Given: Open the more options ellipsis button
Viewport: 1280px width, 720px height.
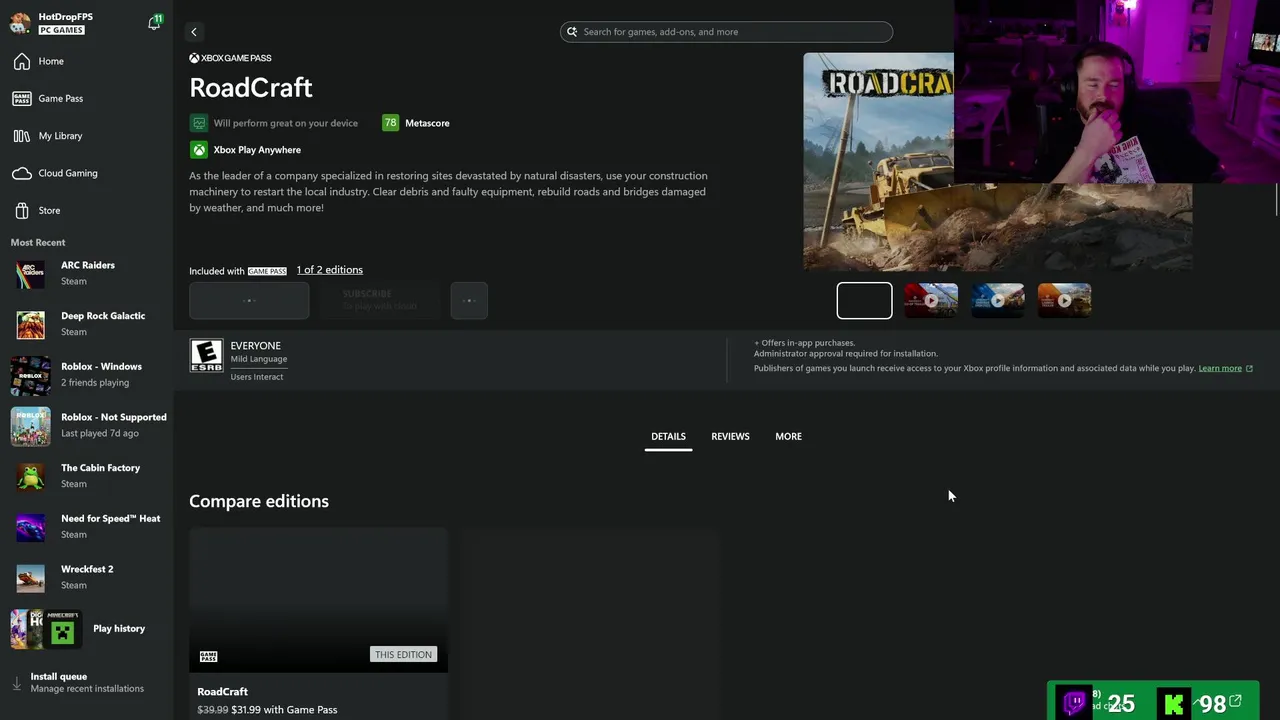Looking at the screenshot, I should pyautogui.click(x=469, y=300).
